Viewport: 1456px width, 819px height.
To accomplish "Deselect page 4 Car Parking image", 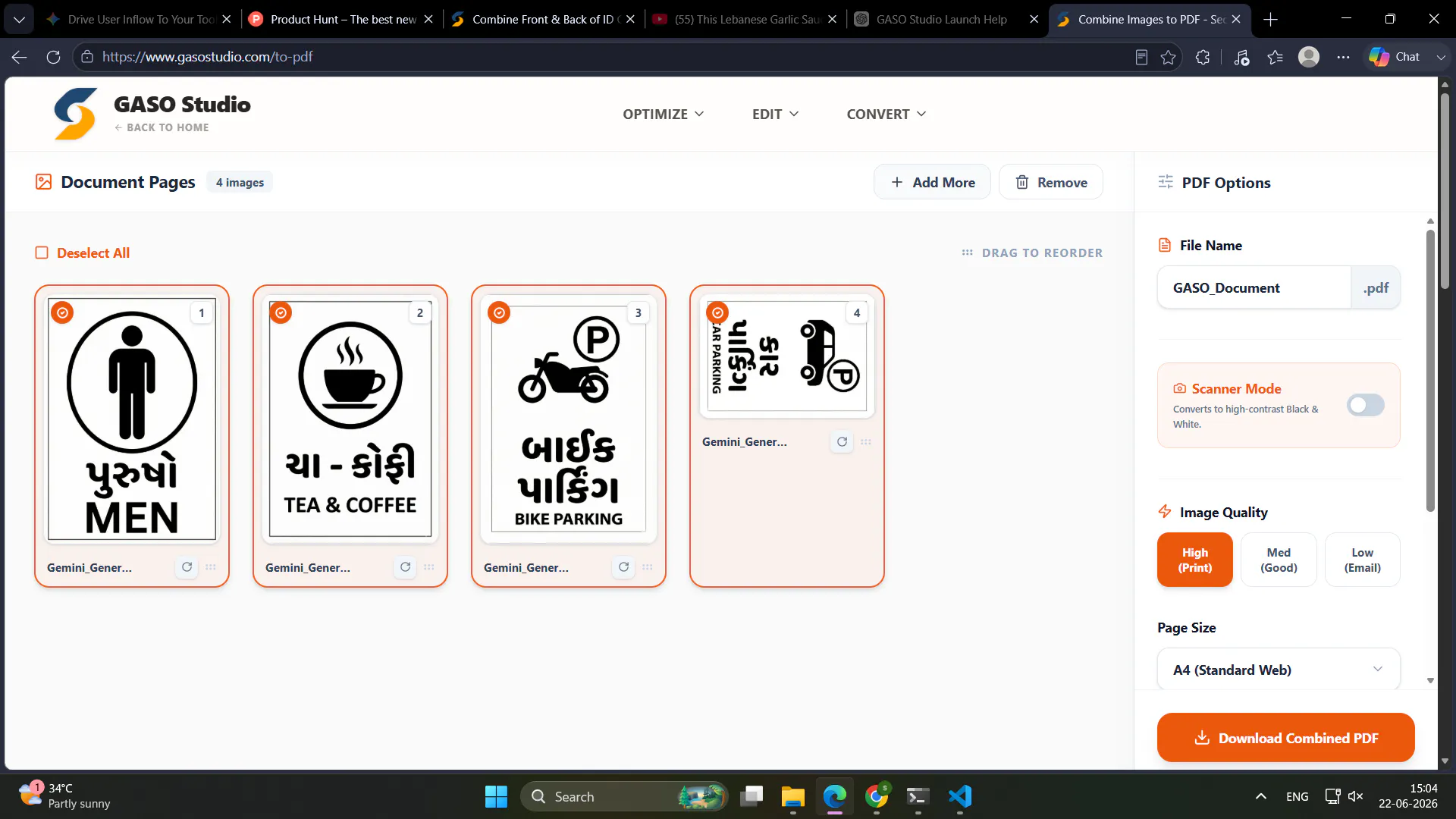I will [717, 312].
